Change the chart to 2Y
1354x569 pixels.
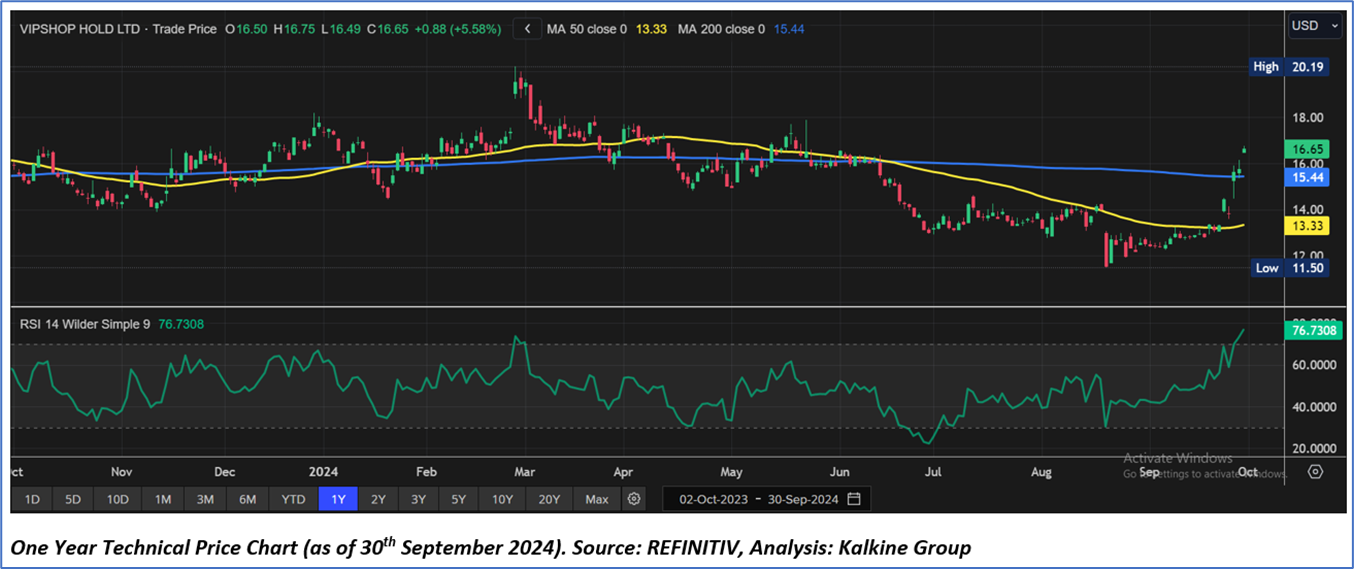pyautogui.click(x=378, y=498)
